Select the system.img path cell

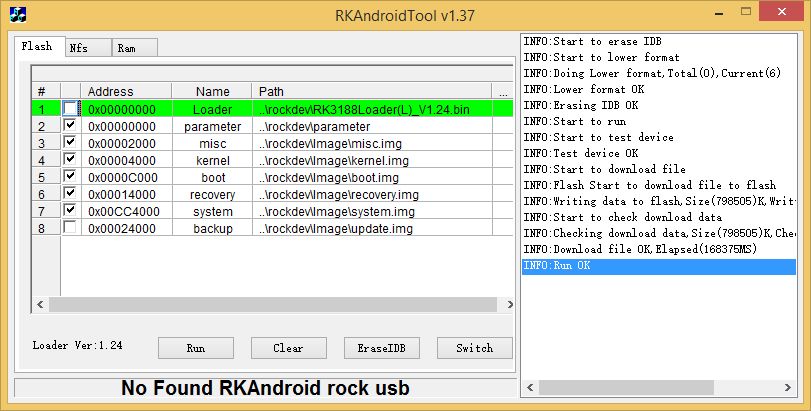(372, 211)
